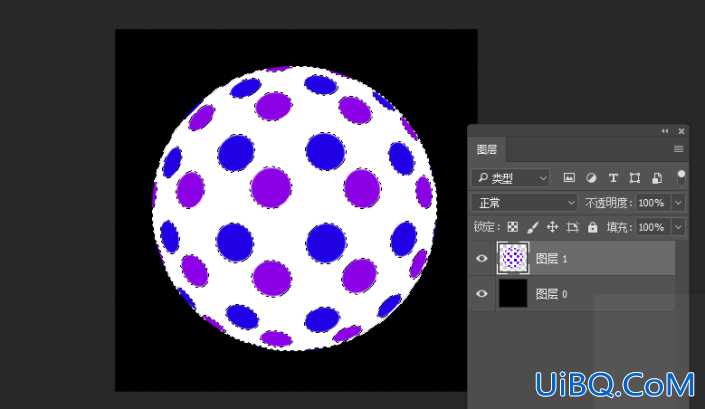Open the 正常 blend mode dropdown
Image resolution: width=705 pixels, height=409 pixels.
coord(524,203)
